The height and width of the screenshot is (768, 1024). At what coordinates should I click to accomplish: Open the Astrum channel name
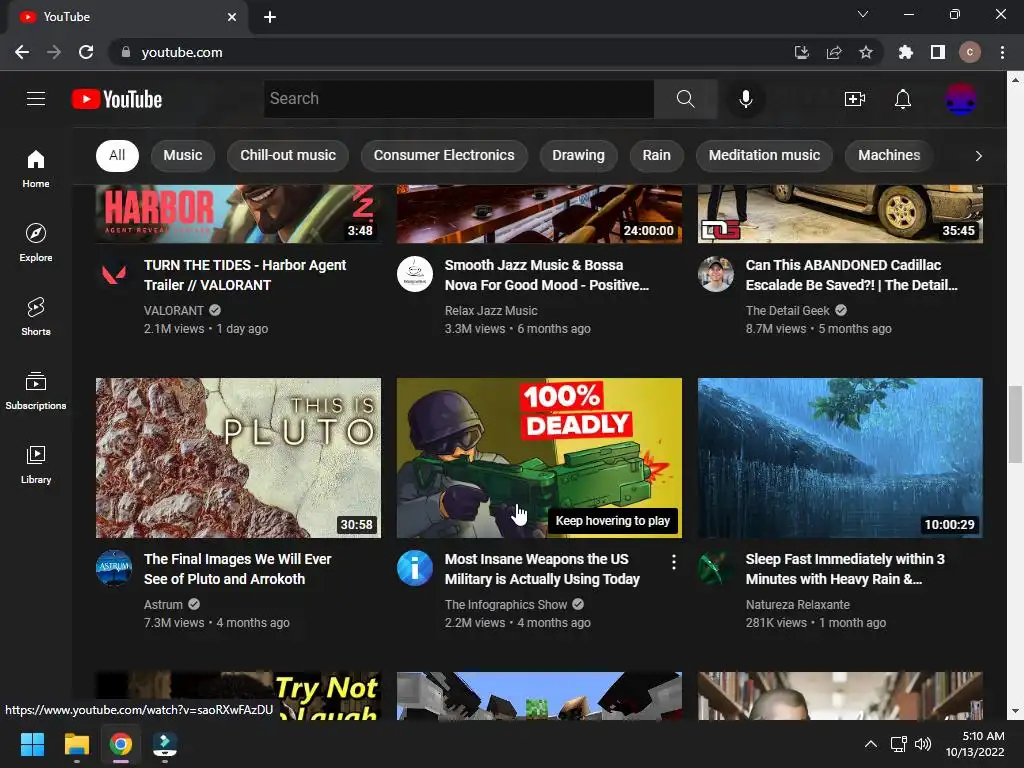pos(163,605)
